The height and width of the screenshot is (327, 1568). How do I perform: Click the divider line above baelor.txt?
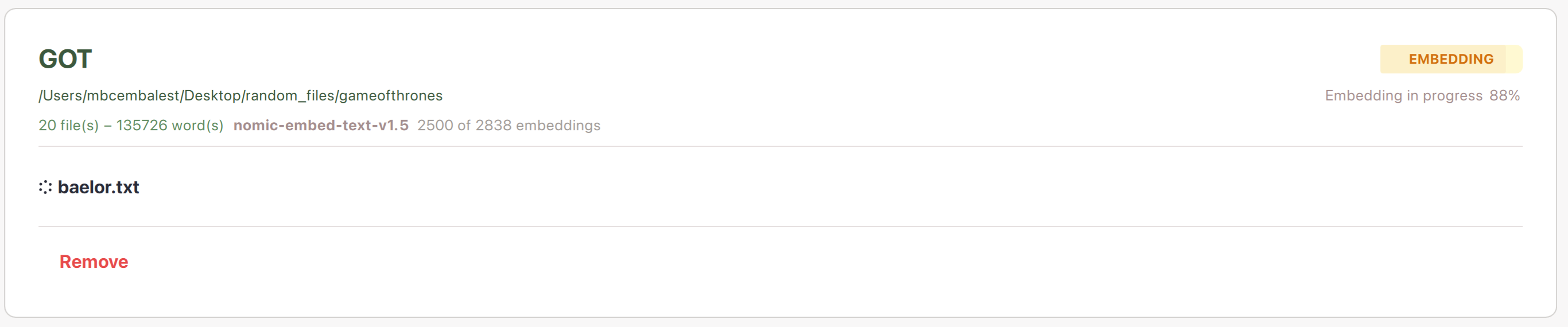(779, 147)
